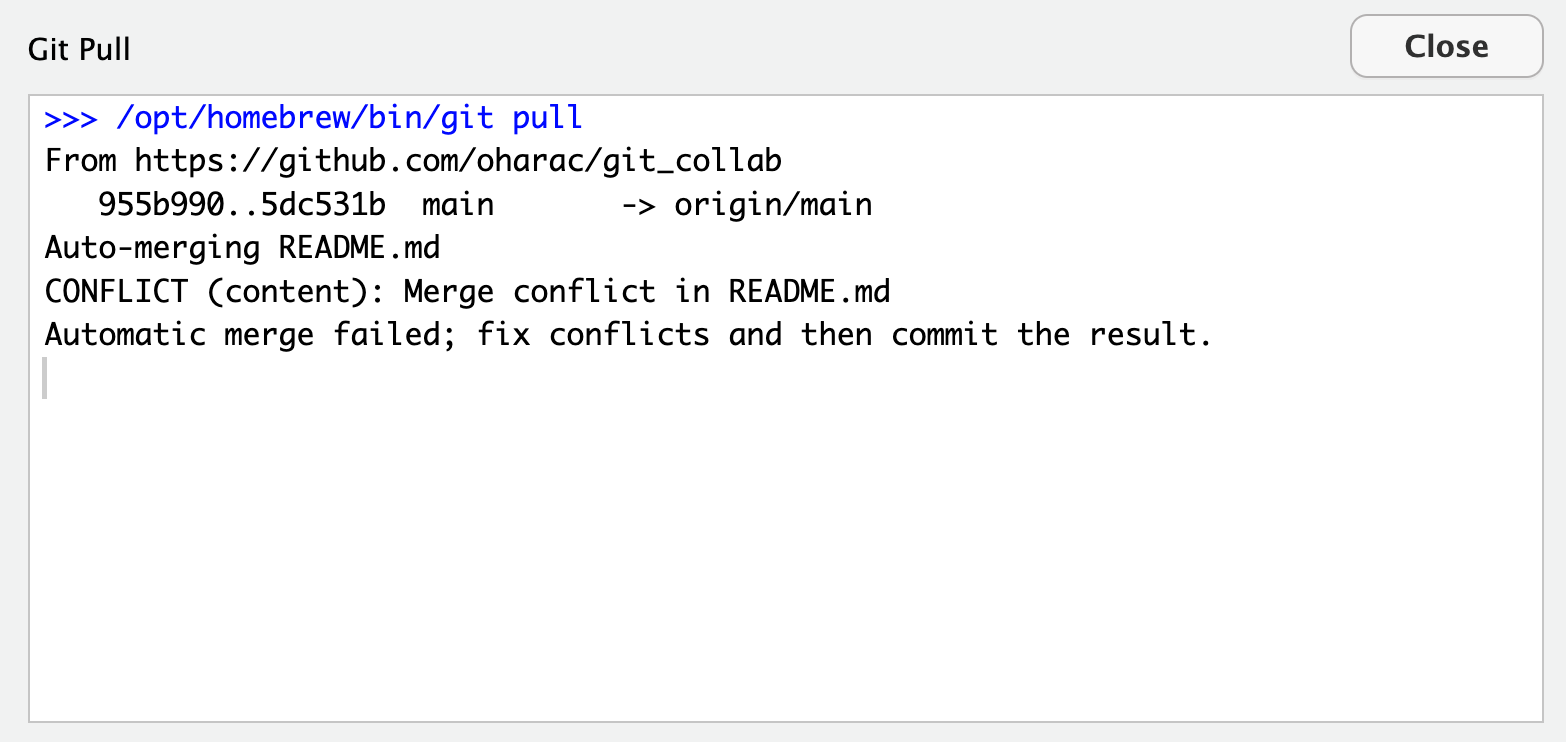Viewport: 1566px width, 742px height.
Task: Close the Git Pull dialog
Action: pyautogui.click(x=1446, y=46)
